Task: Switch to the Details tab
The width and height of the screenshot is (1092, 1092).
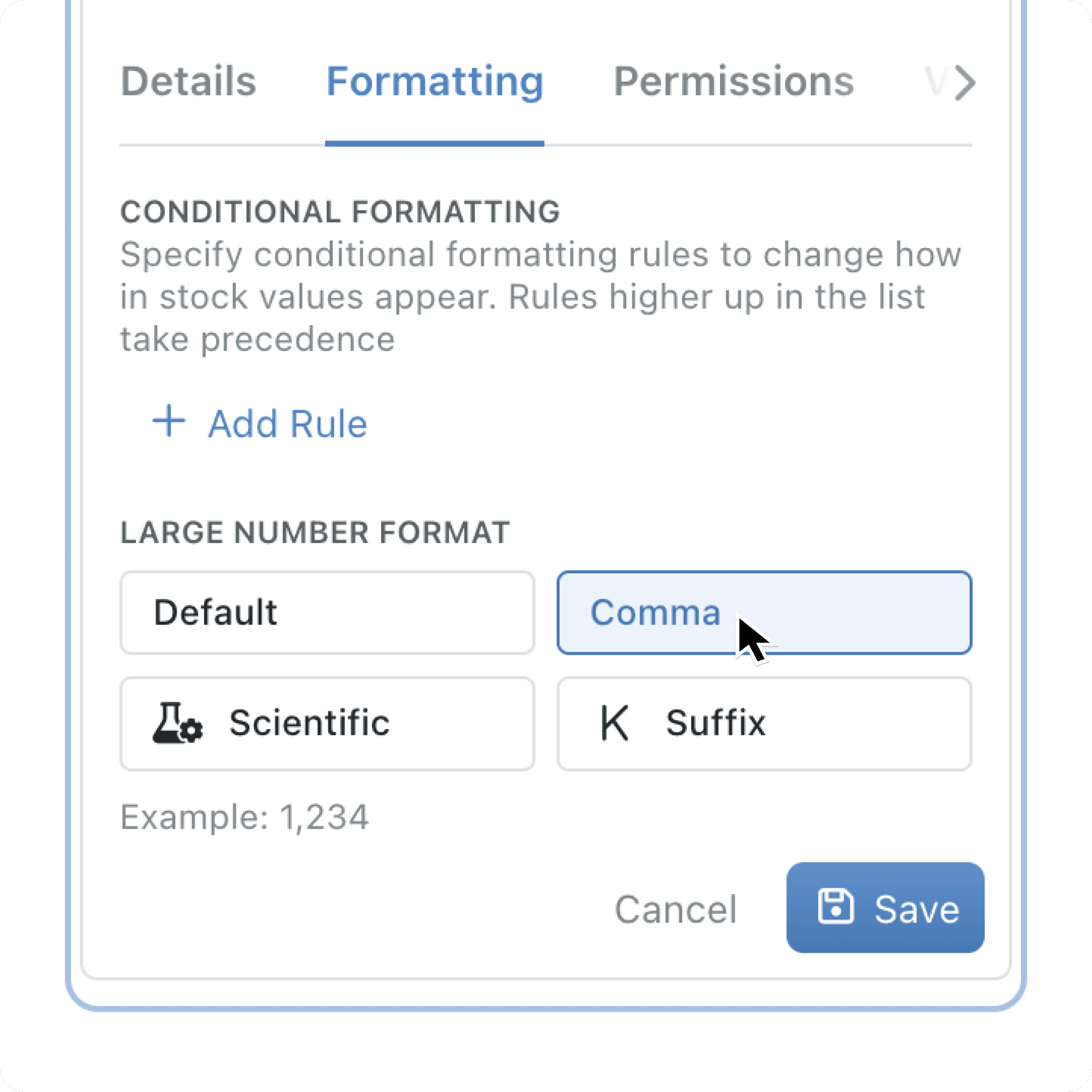Action: [x=188, y=82]
